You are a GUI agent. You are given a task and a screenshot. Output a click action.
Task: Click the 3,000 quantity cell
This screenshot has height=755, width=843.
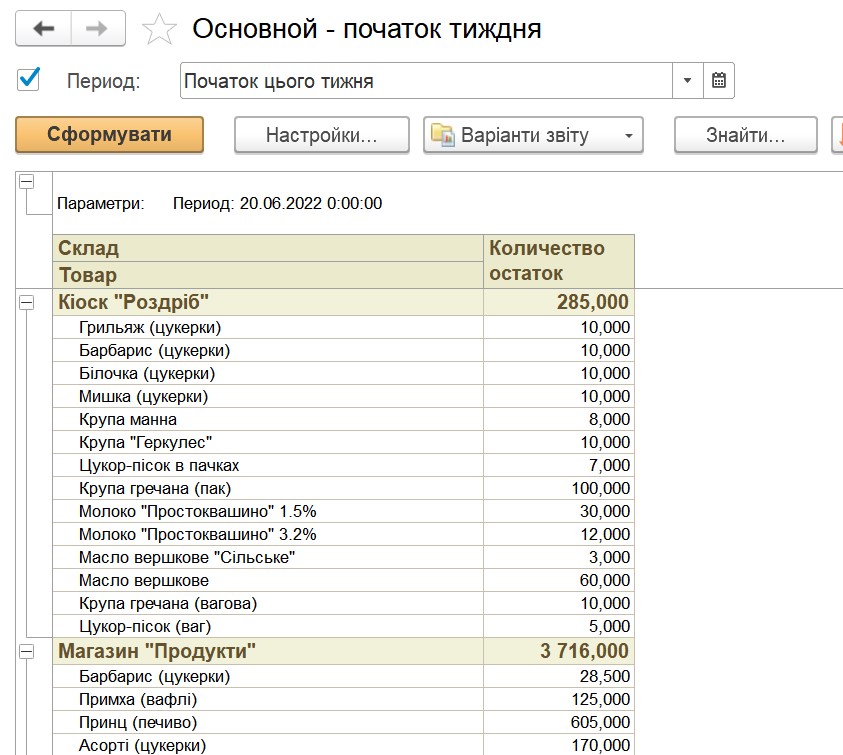click(x=559, y=557)
